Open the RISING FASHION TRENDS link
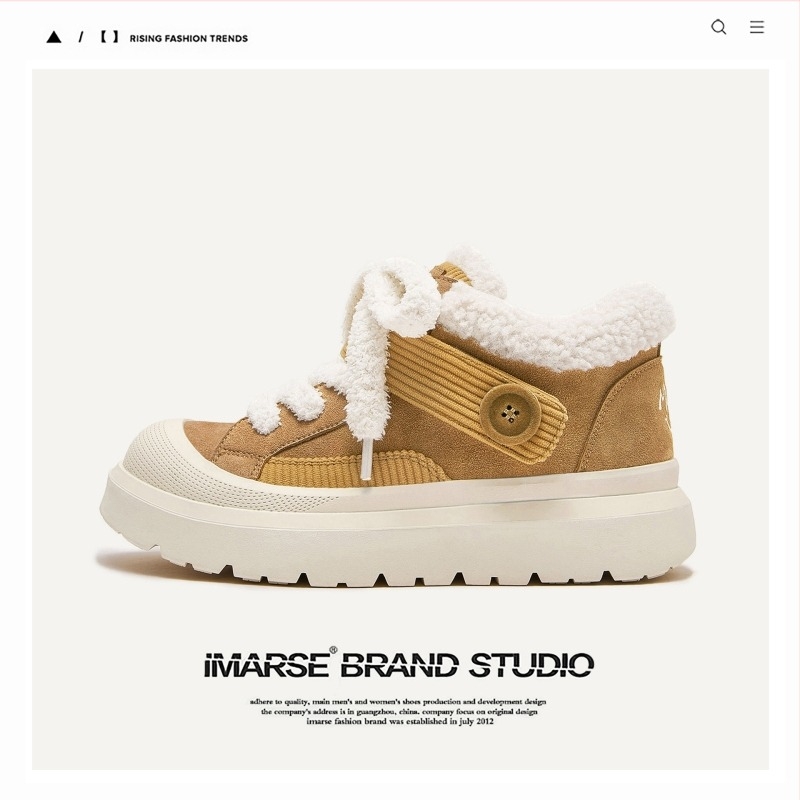This screenshot has height=800, width=800. pyautogui.click(x=189, y=38)
